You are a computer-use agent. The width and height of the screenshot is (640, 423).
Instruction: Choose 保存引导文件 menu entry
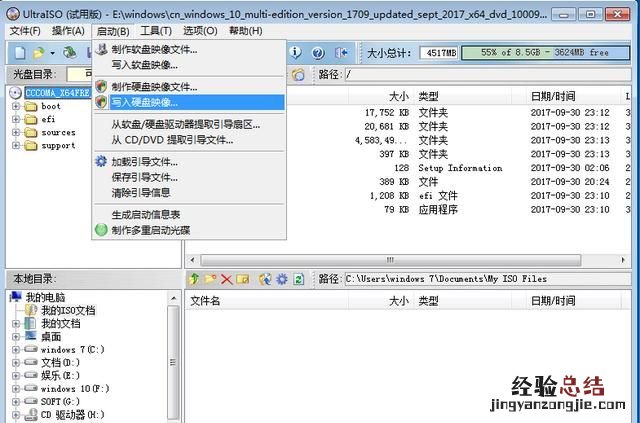pos(144,178)
